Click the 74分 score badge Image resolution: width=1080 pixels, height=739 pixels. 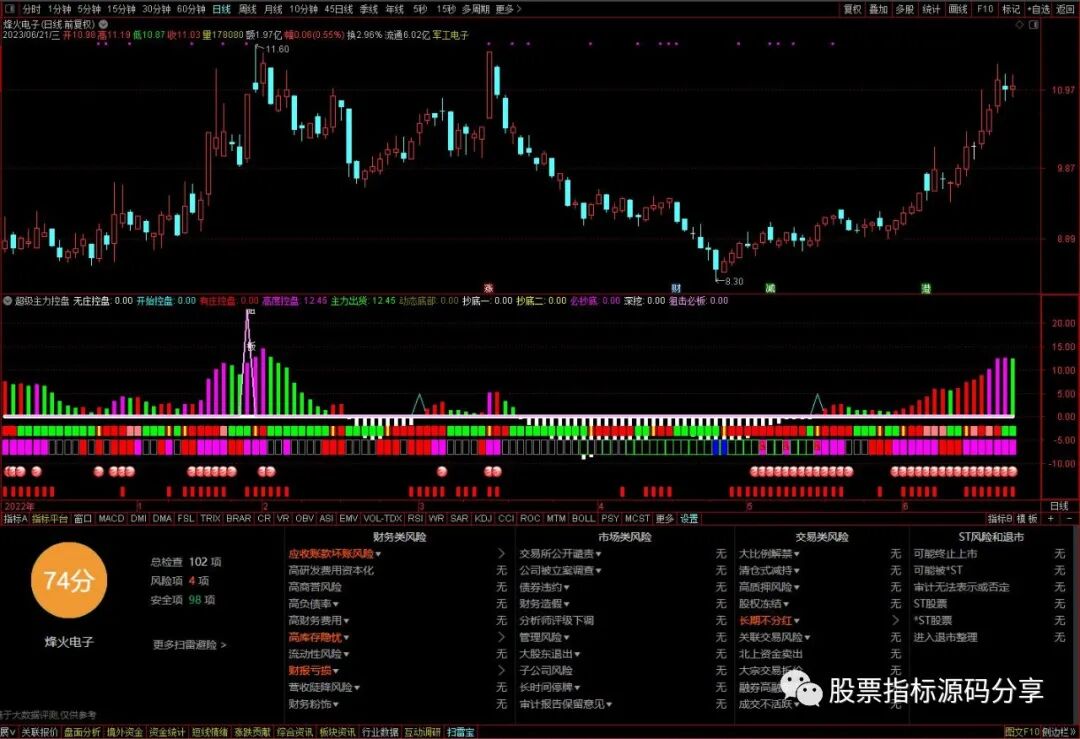[x=69, y=581]
